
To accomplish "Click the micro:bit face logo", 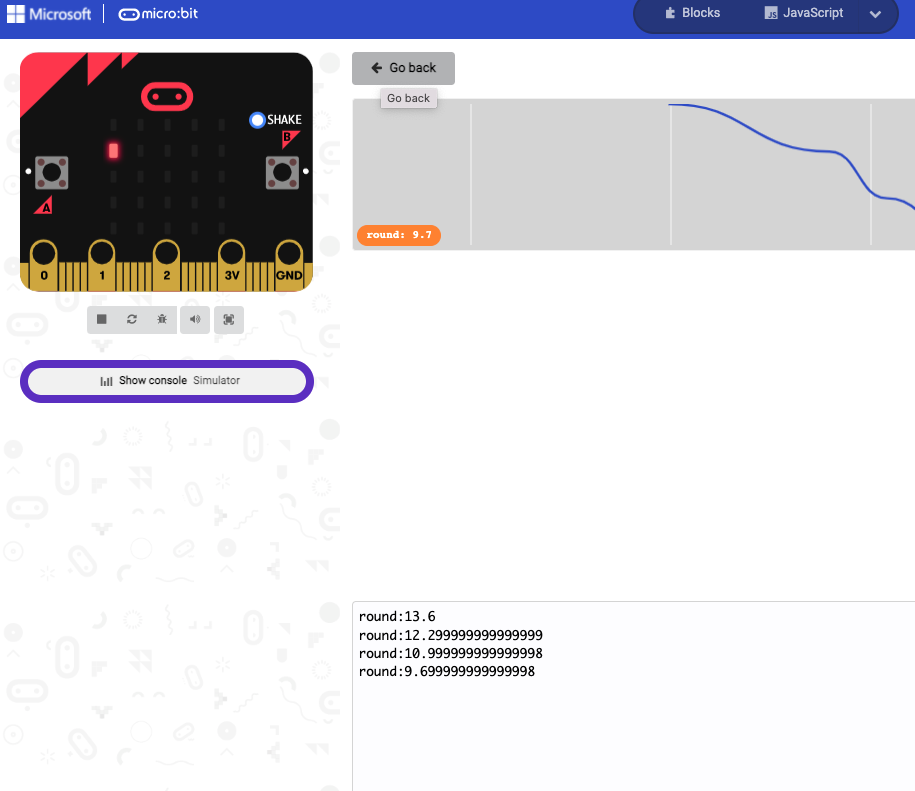I will tap(167, 96).
